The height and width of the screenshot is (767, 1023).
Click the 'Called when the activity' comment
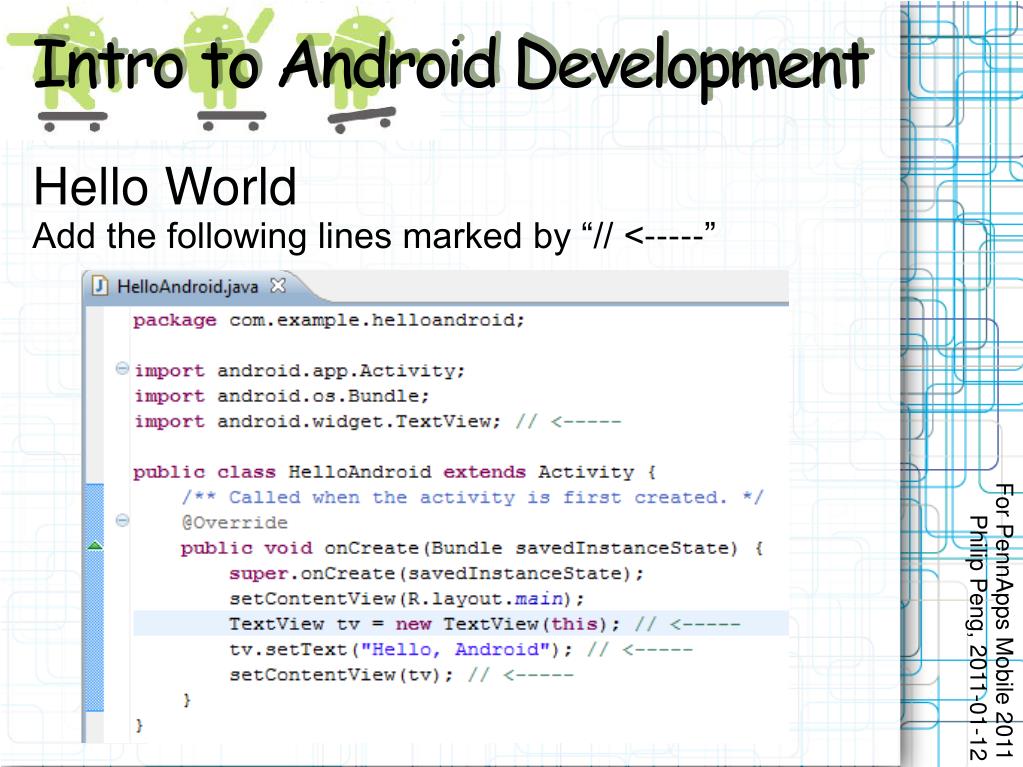(472, 497)
